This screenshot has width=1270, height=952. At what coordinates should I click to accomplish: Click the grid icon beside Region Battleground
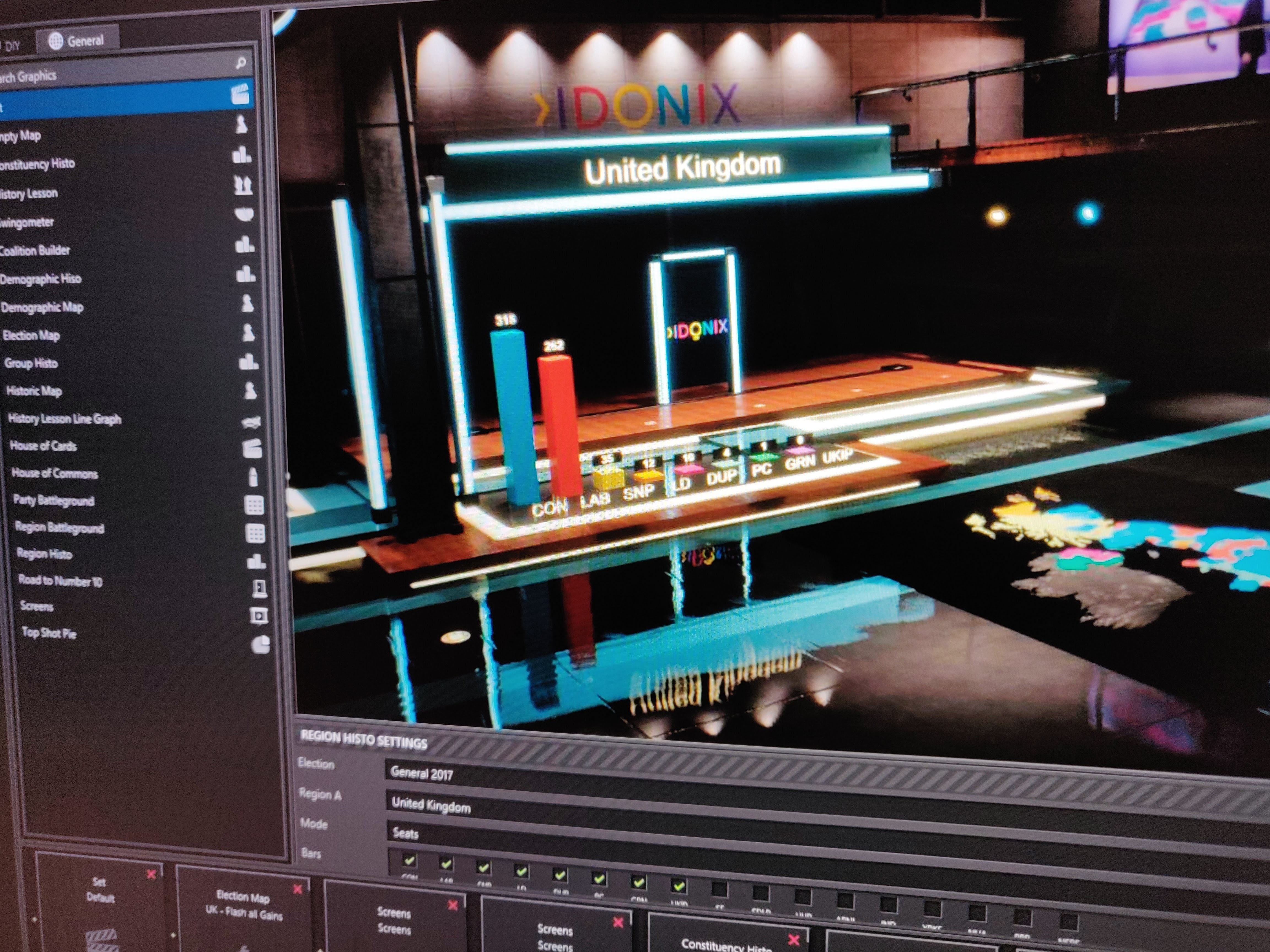[255, 533]
